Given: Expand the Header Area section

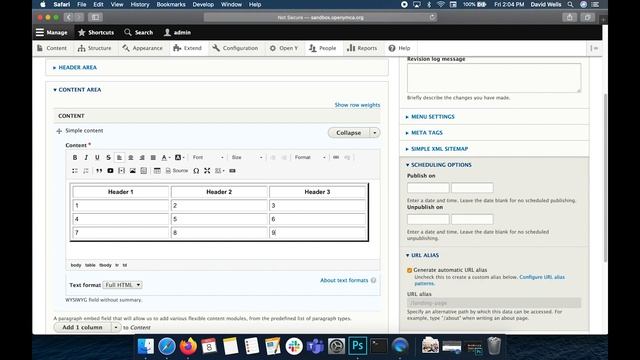Looking at the screenshot, I should point(77,67).
